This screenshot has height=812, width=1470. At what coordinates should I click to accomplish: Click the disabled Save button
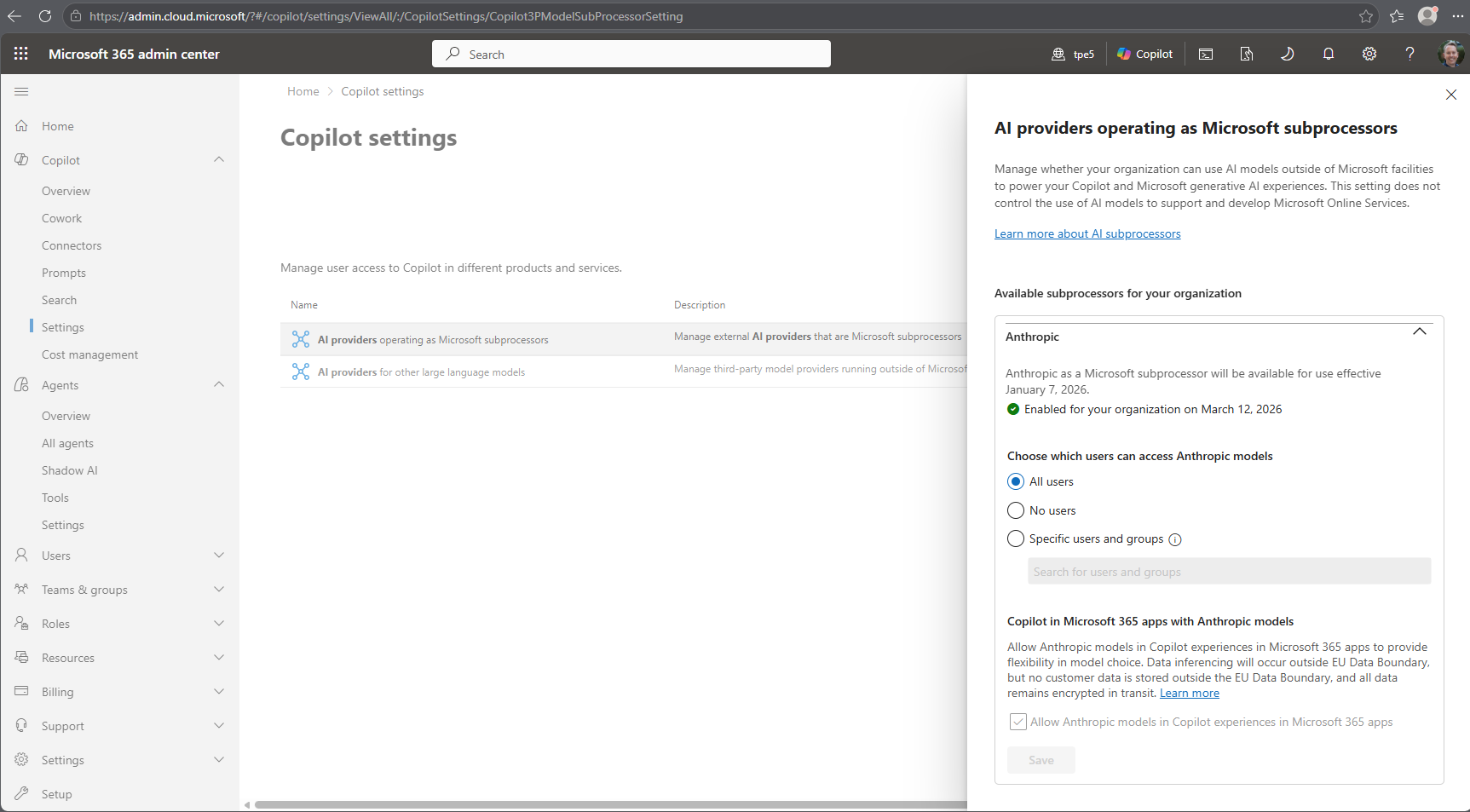coord(1041,760)
